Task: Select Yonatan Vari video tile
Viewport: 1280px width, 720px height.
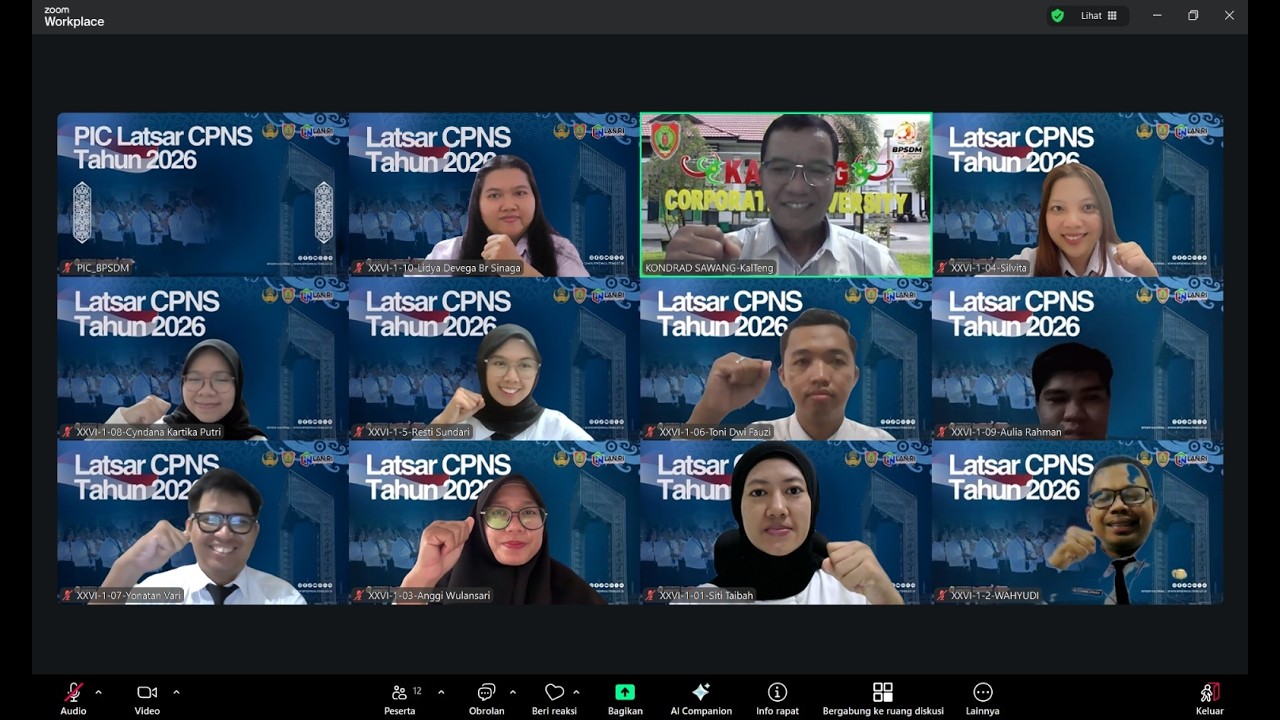Action: click(x=202, y=523)
